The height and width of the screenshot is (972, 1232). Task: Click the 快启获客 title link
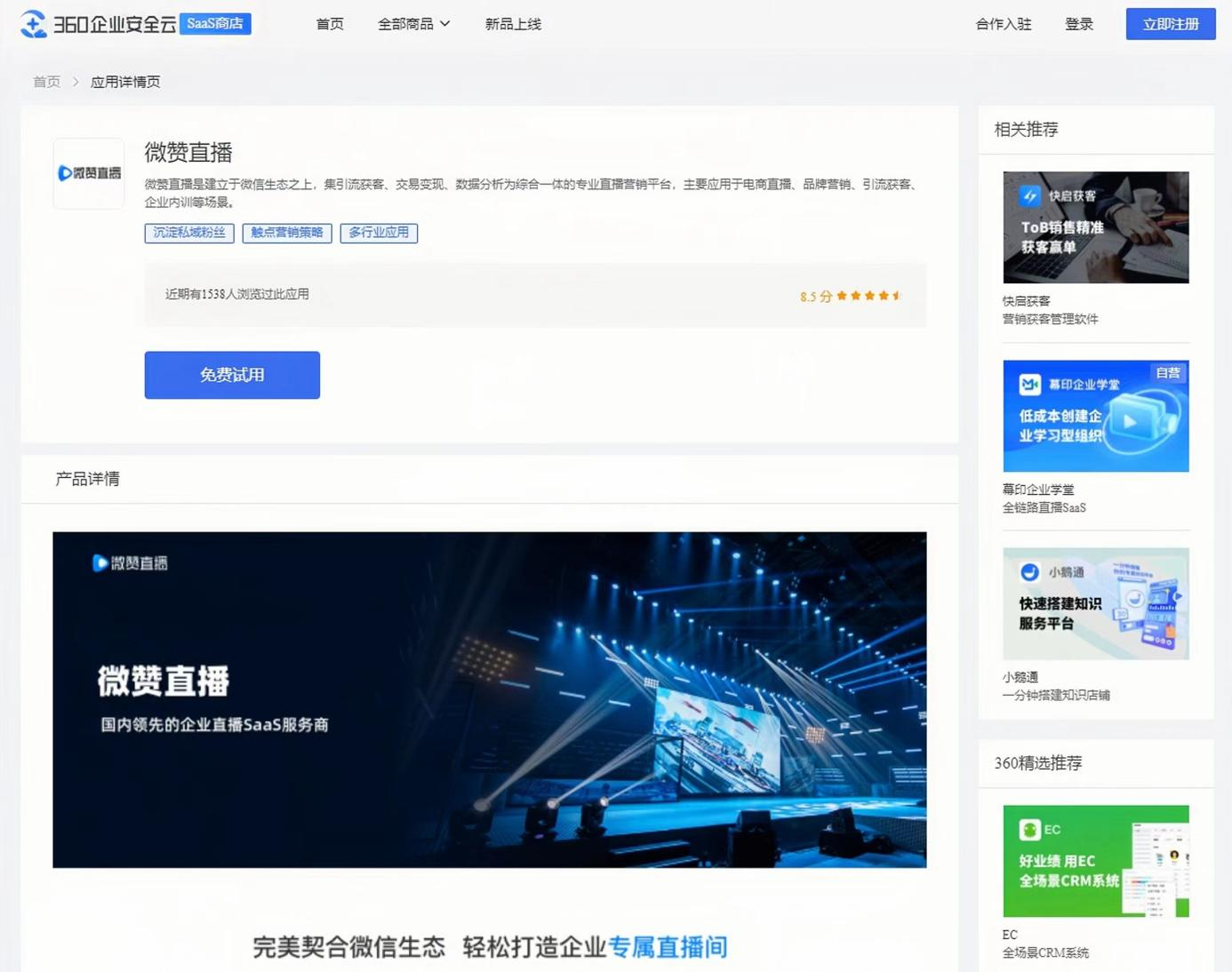click(1027, 301)
